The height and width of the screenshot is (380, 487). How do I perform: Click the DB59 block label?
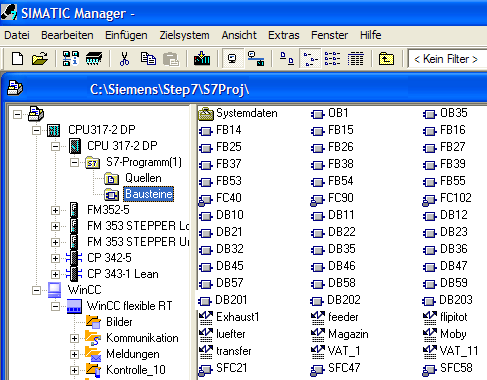(x=454, y=283)
